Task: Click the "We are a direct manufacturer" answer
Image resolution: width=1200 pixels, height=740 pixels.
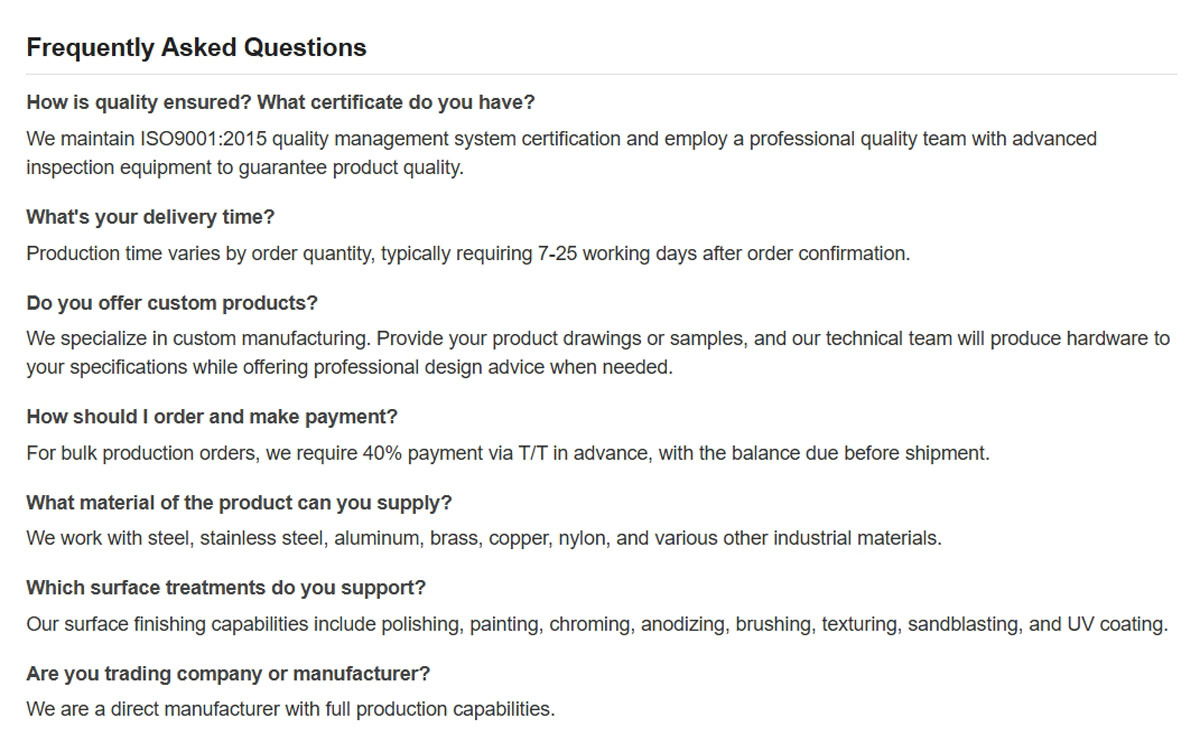Action: point(290,710)
